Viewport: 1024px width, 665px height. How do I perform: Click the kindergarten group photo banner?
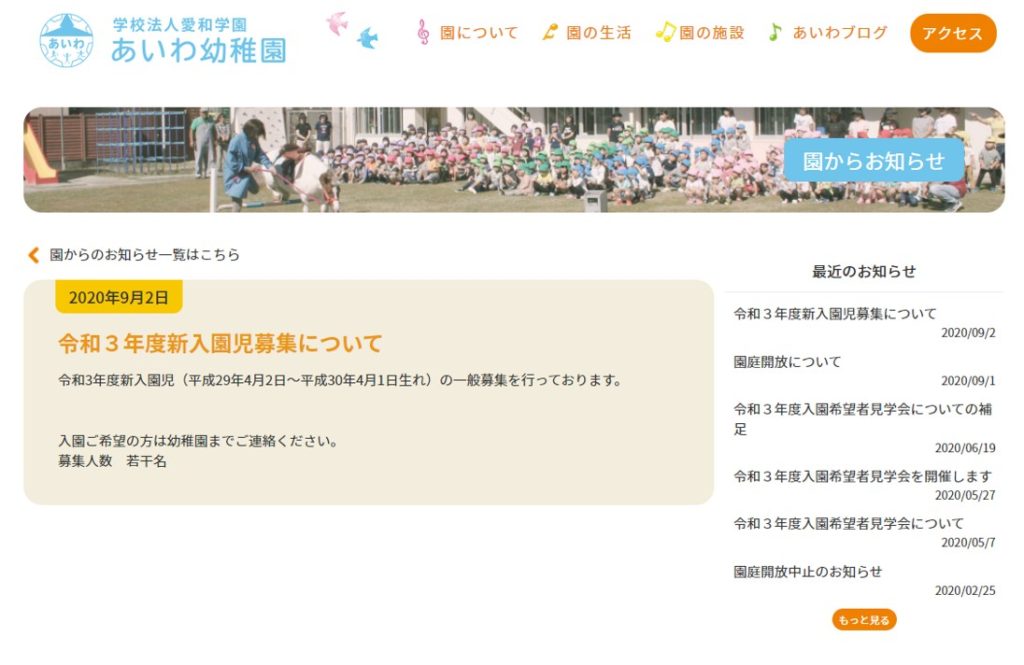coord(514,160)
